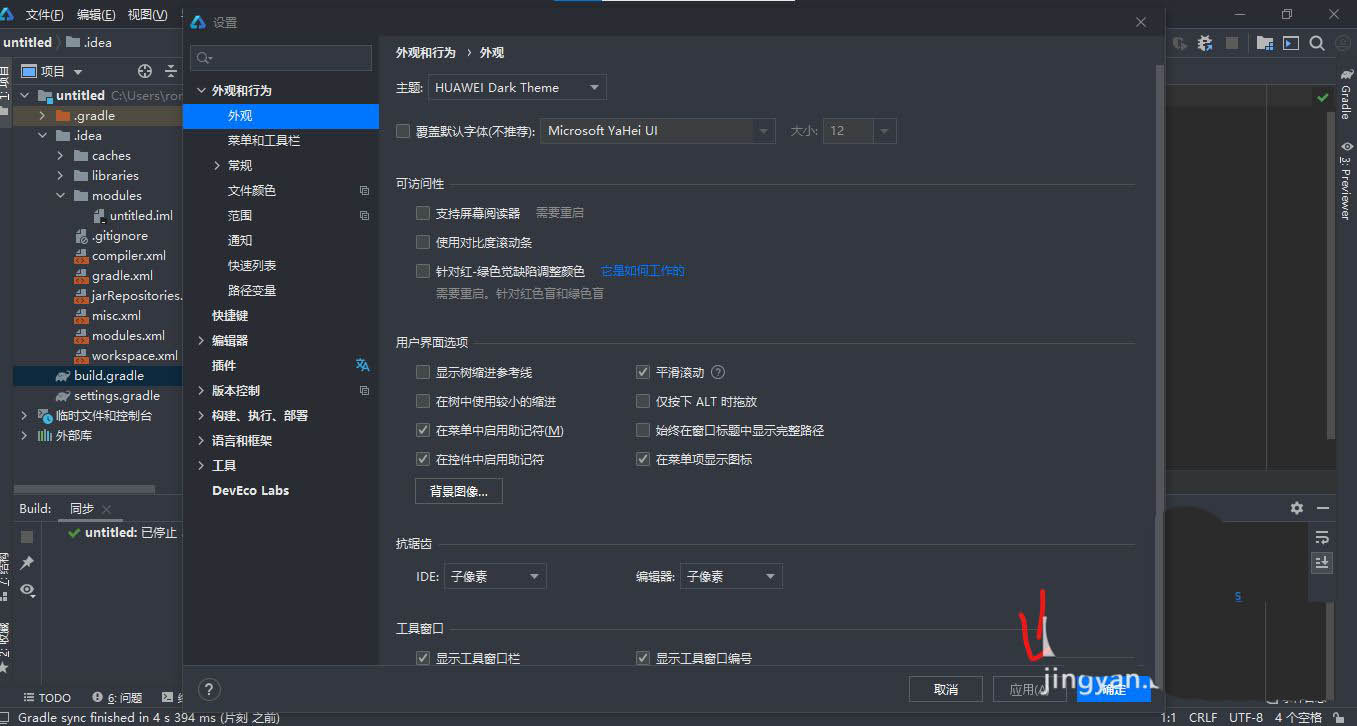The width and height of the screenshot is (1357, 726).
Task: Open the 它是如何工作的 link
Action: 642,271
